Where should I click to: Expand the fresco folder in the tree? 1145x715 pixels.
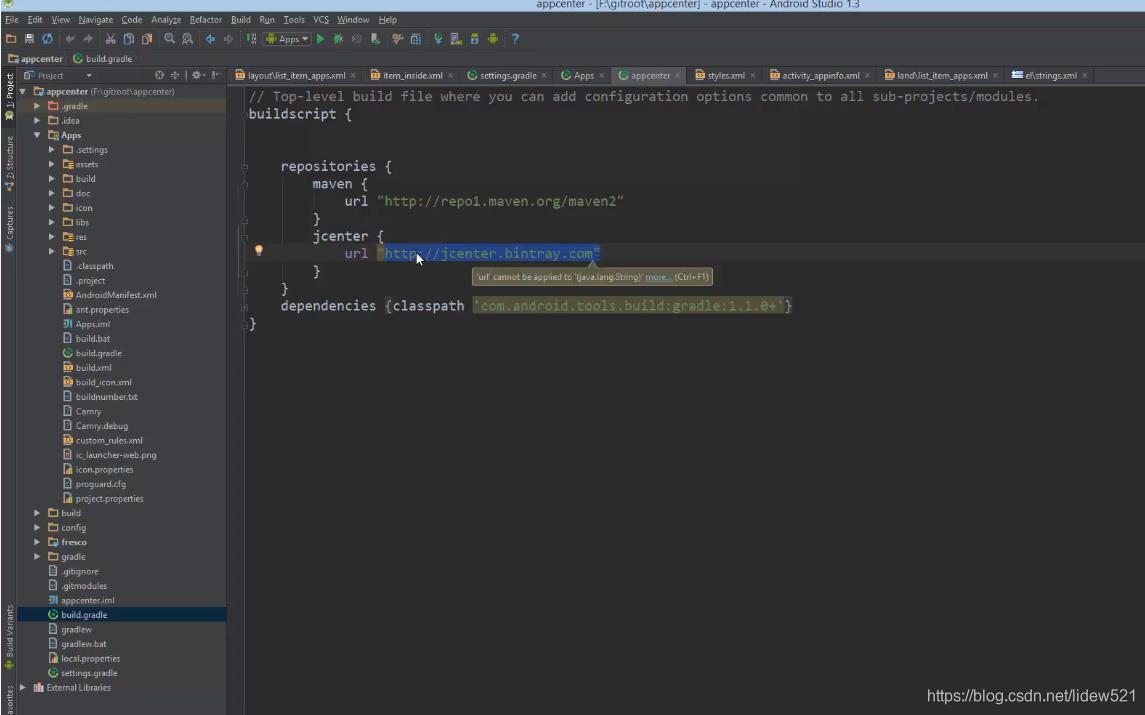pos(37,542)
